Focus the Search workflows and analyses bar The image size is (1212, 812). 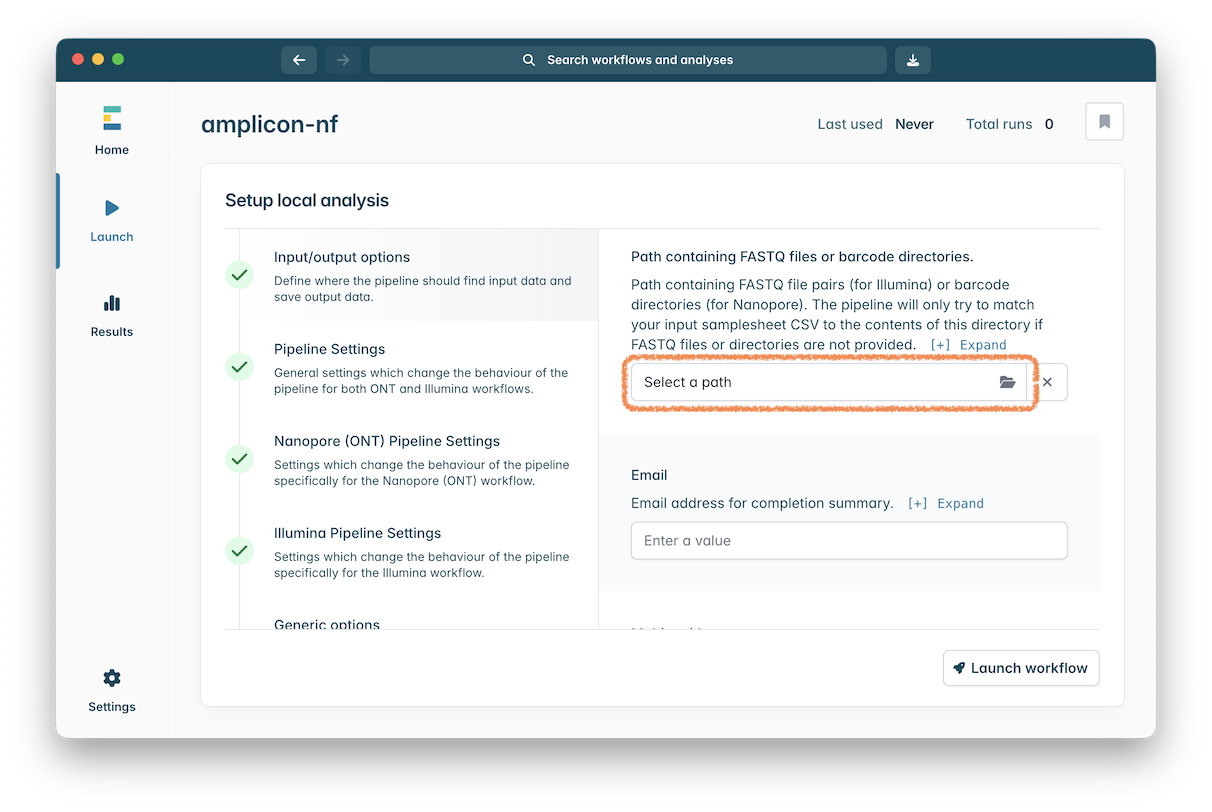tap(628, 60)
